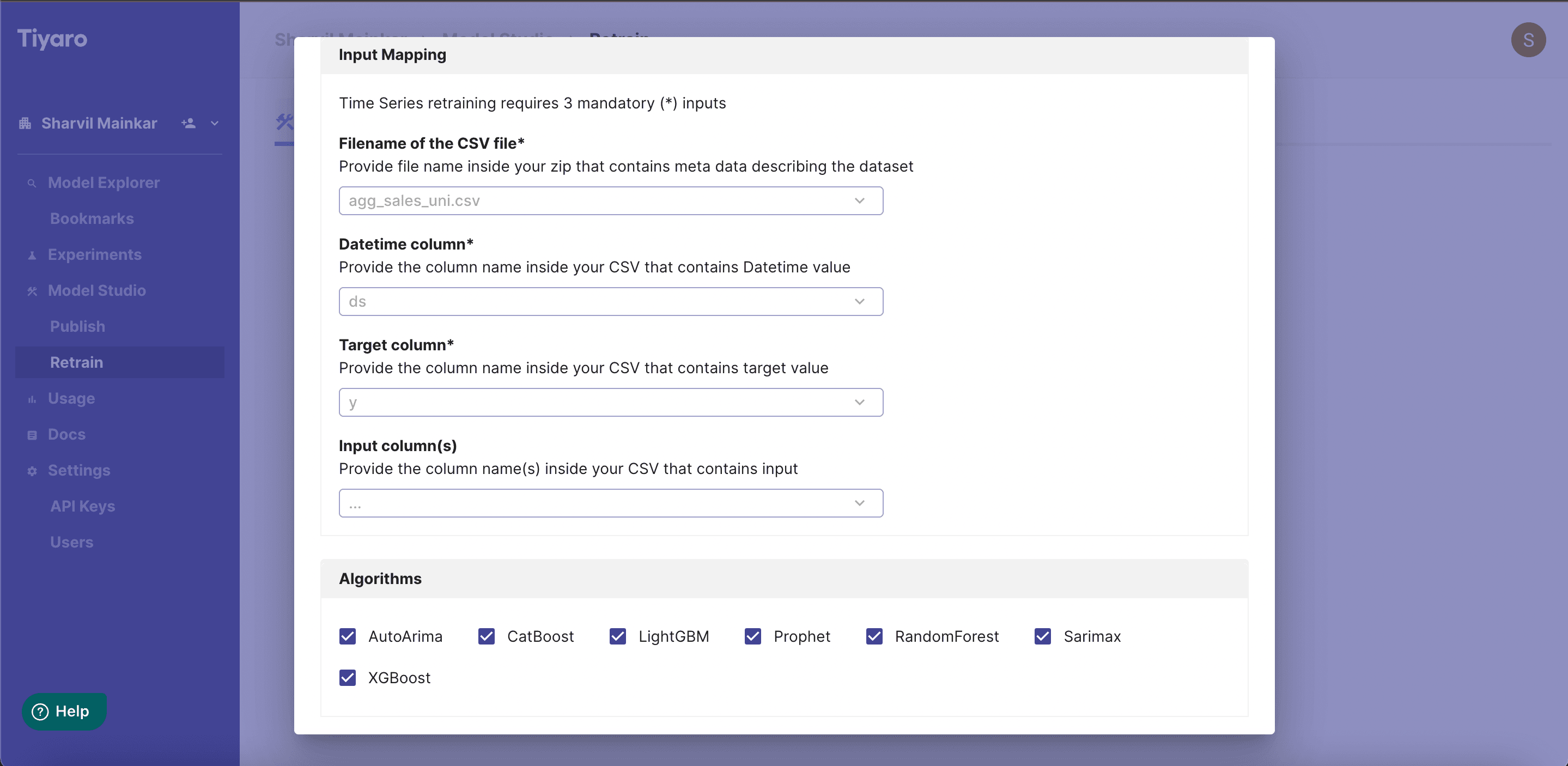Click the "Input column(s)" label
This screenshot has width=1568, height=766.
(398, 446)
